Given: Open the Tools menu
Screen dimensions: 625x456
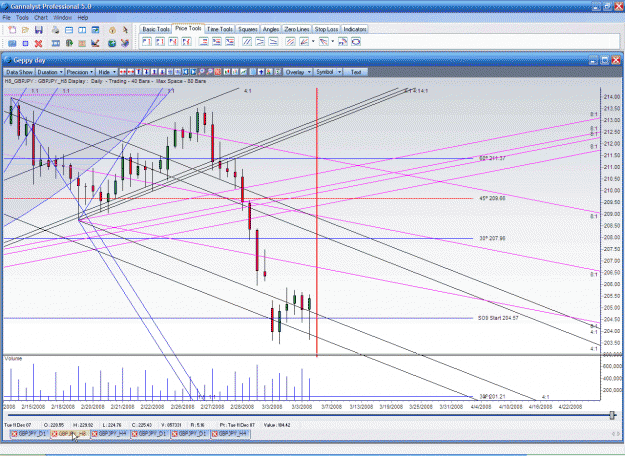Looking at the screenshot, I should pos(22,18).
